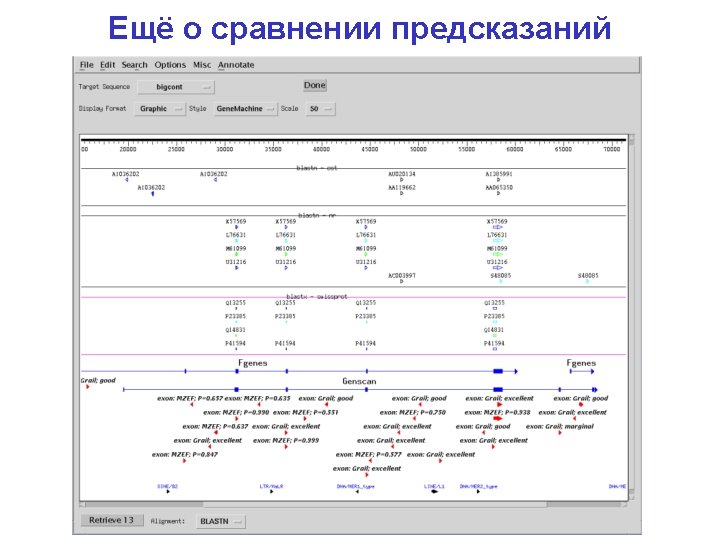This screenshot has height=540, width=720.
Task: Click the Fgenes label above the long gene line
Action: tap(253, 363)
